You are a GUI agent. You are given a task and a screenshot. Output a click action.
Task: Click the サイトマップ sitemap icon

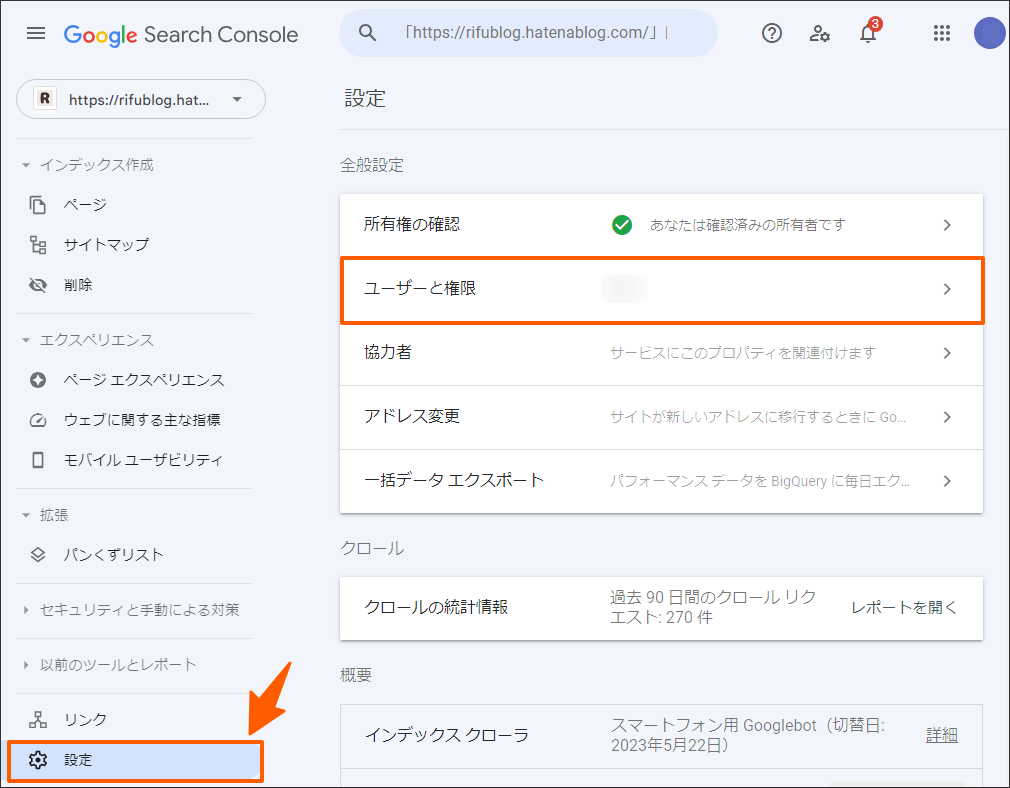[38, 245]
